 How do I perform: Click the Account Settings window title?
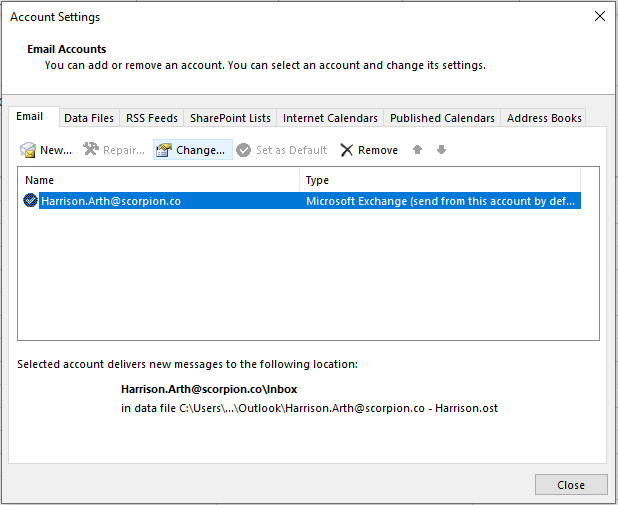[55, 17]
